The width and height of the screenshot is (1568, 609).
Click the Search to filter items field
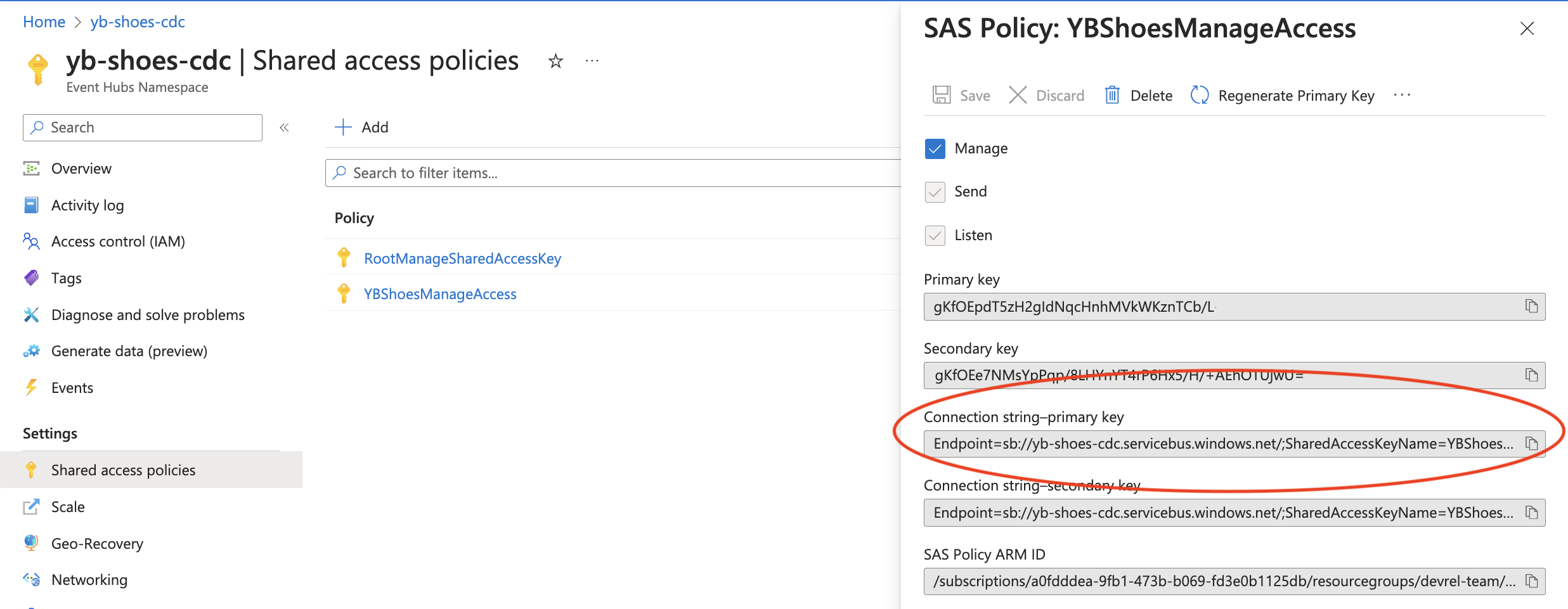pyautogui.click(x=427, y=172)
